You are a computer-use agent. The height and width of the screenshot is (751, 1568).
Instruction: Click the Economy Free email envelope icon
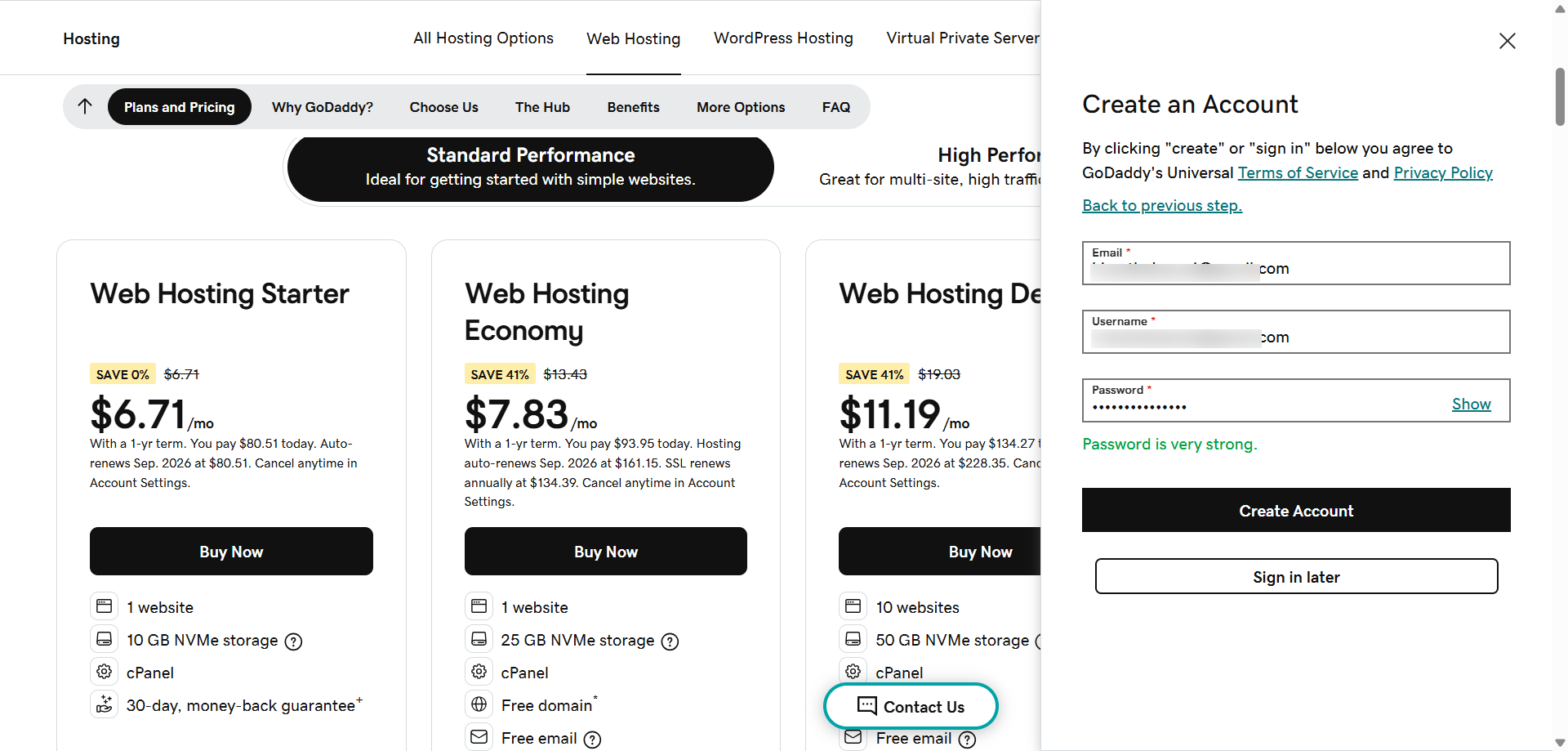point(479,737)
